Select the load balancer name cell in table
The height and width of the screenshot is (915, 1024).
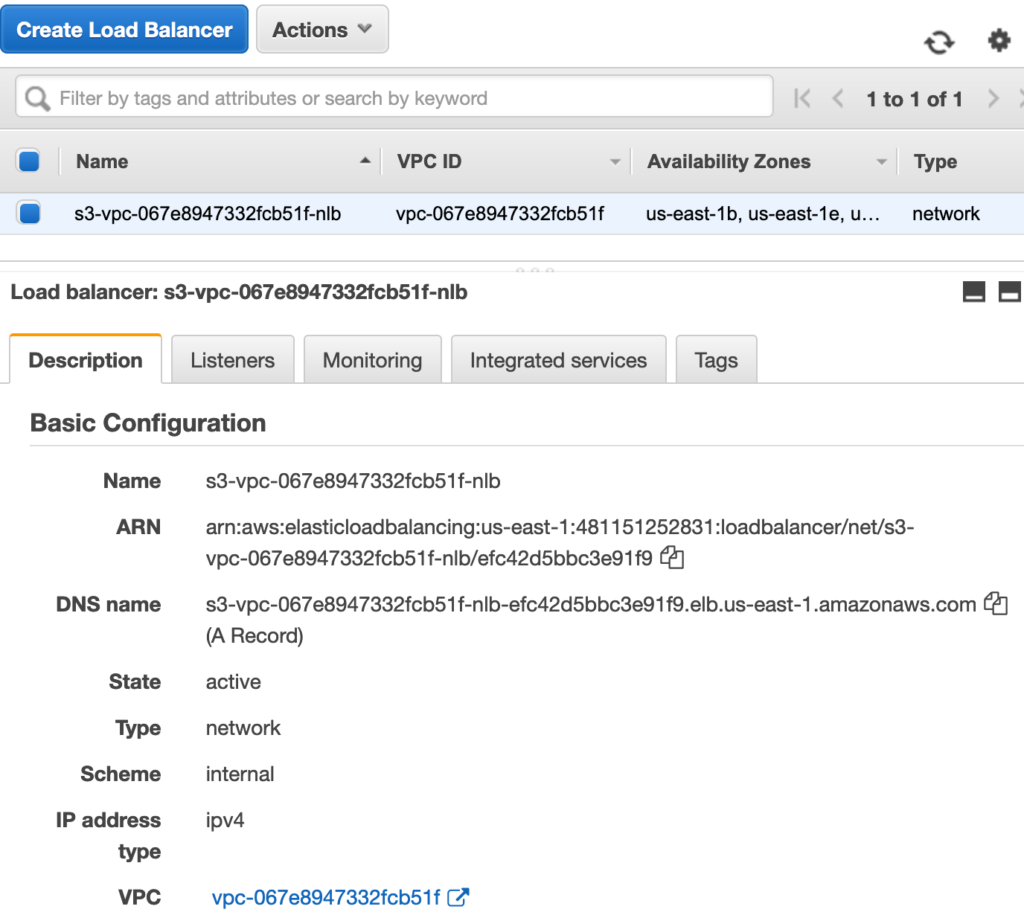pyautogui.click(x=208, y=214)
